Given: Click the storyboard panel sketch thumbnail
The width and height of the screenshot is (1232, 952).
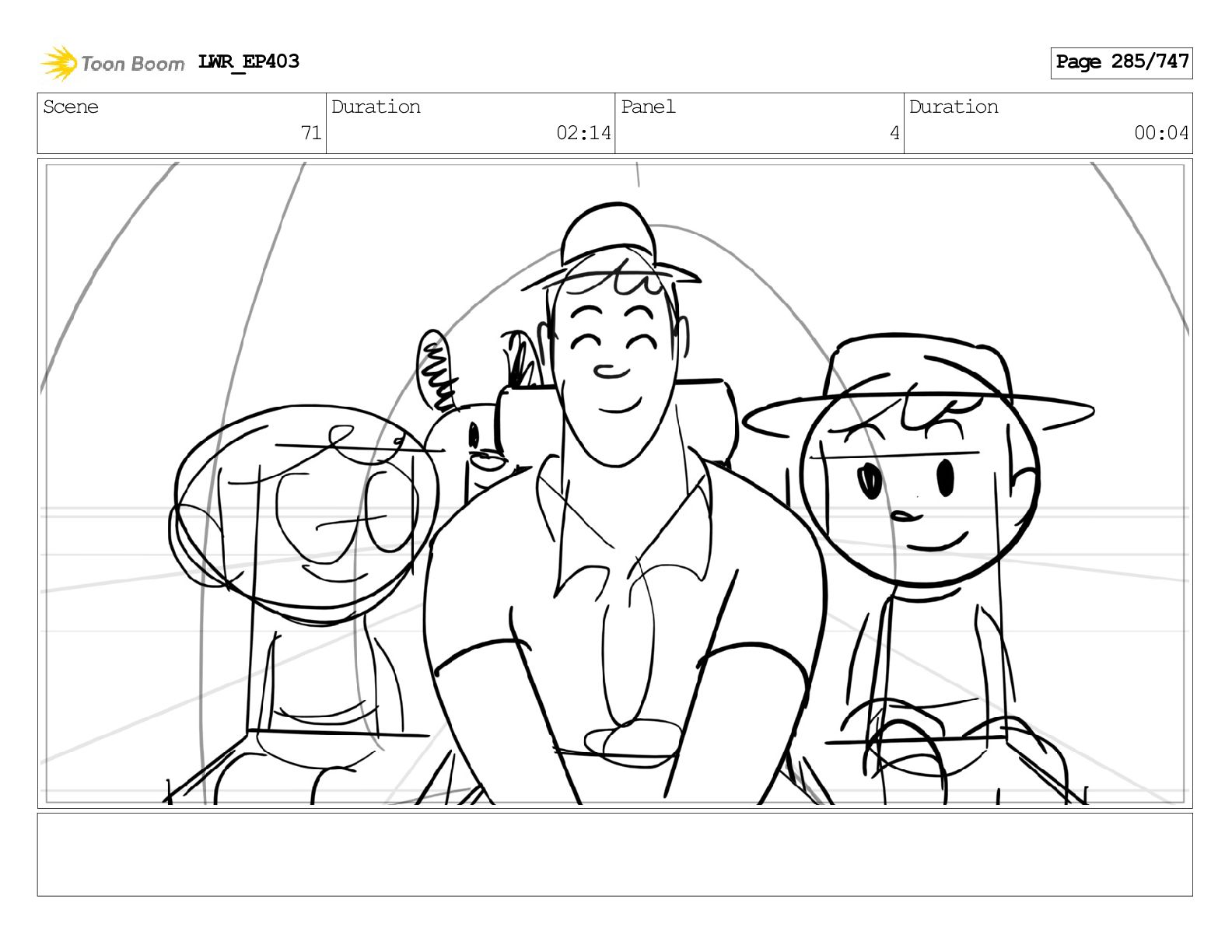Looking at the screenshot, I should 614,484.
